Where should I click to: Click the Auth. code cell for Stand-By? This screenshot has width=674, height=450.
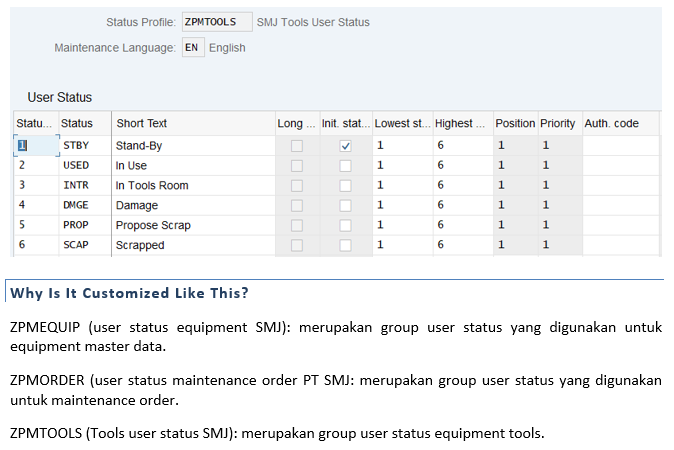click(620, 146)
